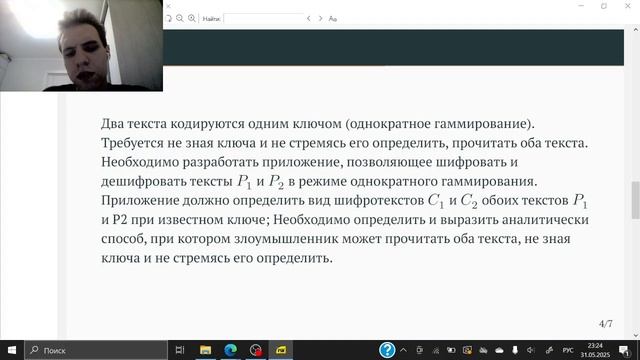The width and height of the screenshot is (640, 360).
Task: Click the dark slide header banner
Action: pyautogui.click(x=393, y=47)
